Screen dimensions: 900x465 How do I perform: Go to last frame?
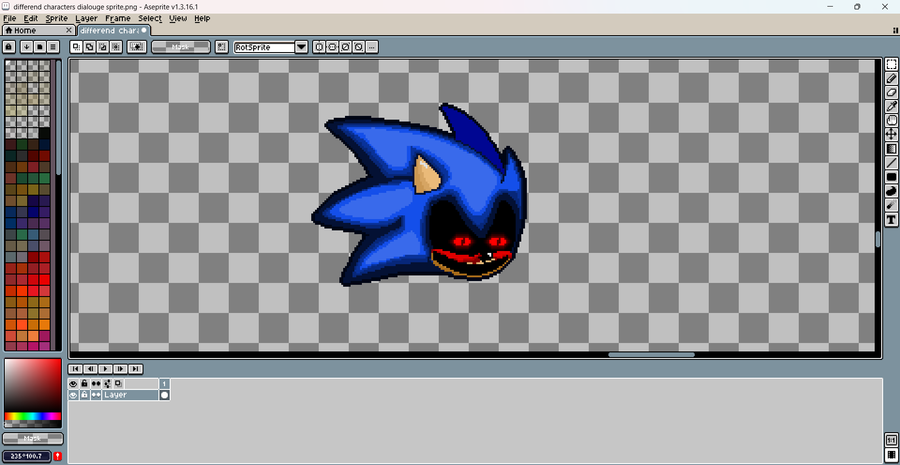[135, 369]
